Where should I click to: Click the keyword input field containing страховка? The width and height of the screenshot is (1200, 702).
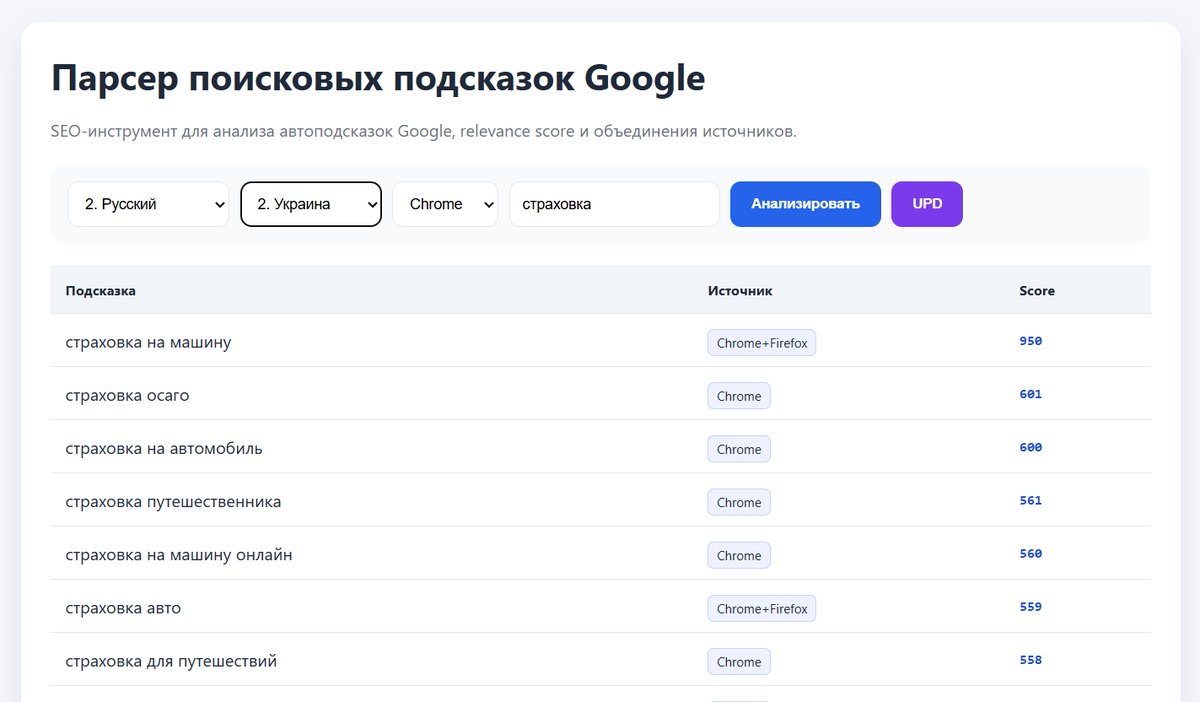tap(614, 204)
